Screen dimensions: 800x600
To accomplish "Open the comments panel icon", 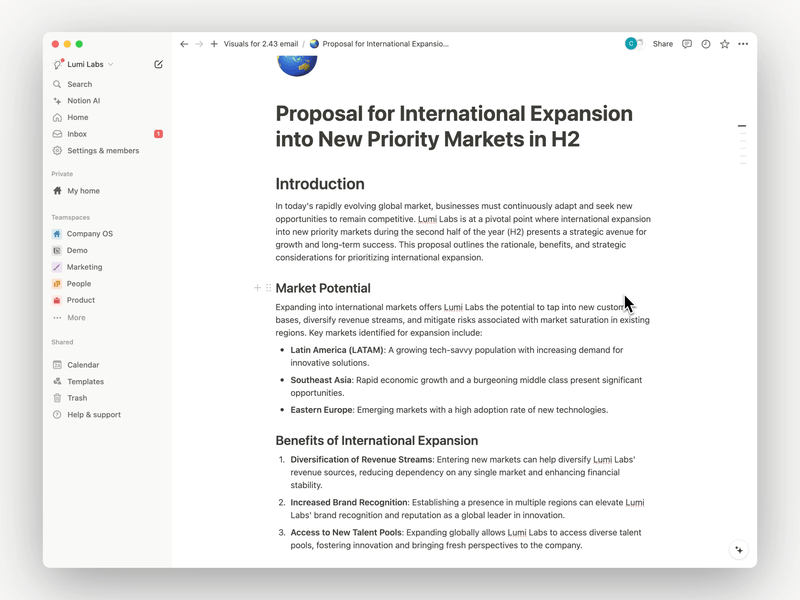I will pyautogui.click(x=687, y=44).
